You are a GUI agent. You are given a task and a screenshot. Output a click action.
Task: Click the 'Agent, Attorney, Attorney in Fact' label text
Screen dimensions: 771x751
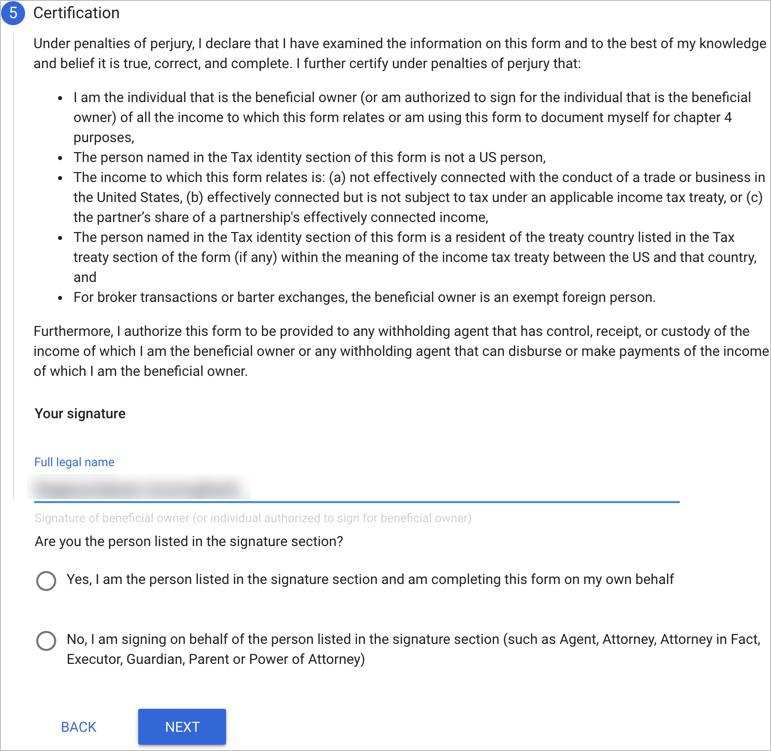pyautogui.click(x=413, y=649)
